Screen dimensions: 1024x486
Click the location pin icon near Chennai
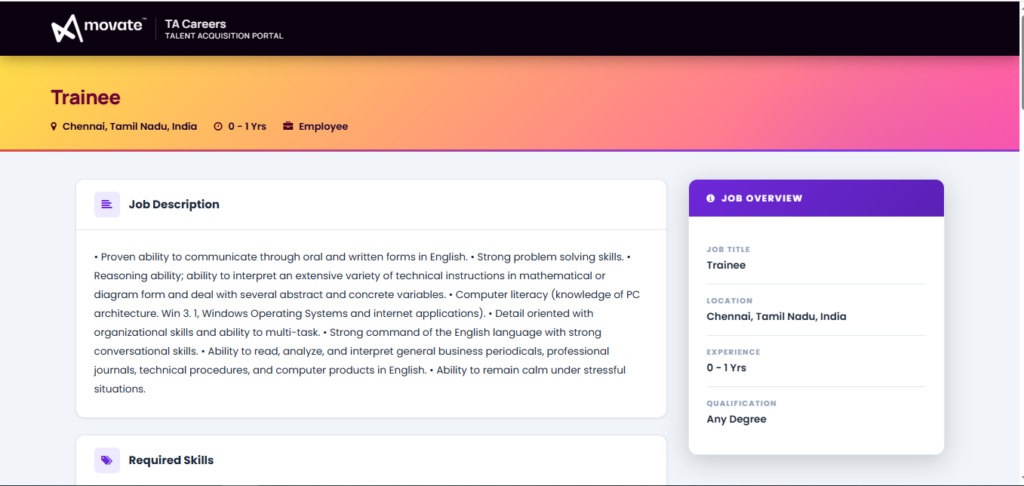coord(54,126)
